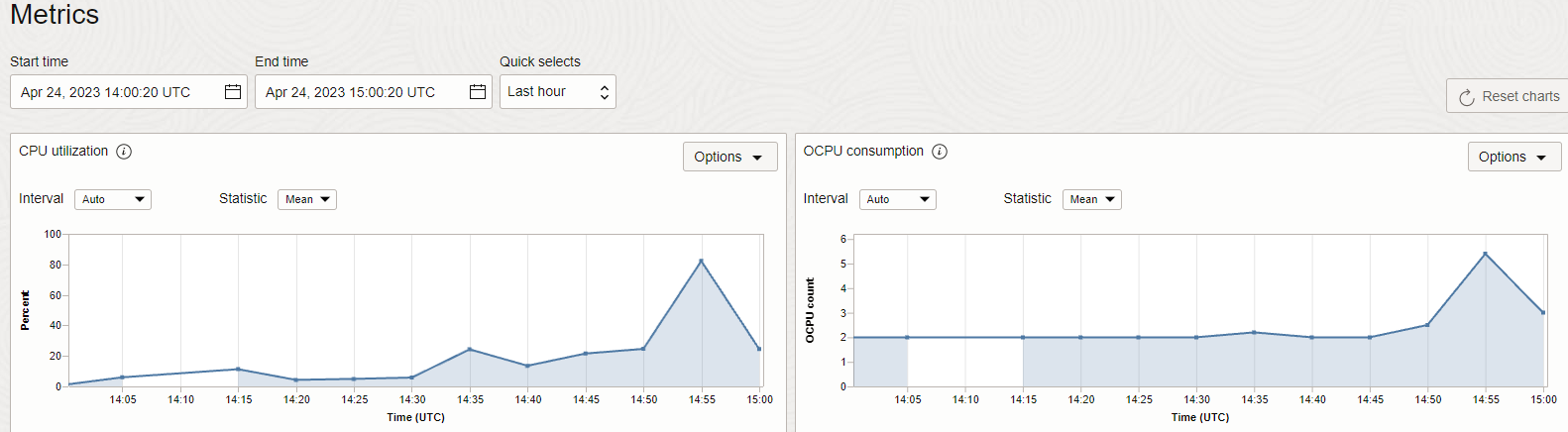Click the Start time date field

[x=117, y=92]
